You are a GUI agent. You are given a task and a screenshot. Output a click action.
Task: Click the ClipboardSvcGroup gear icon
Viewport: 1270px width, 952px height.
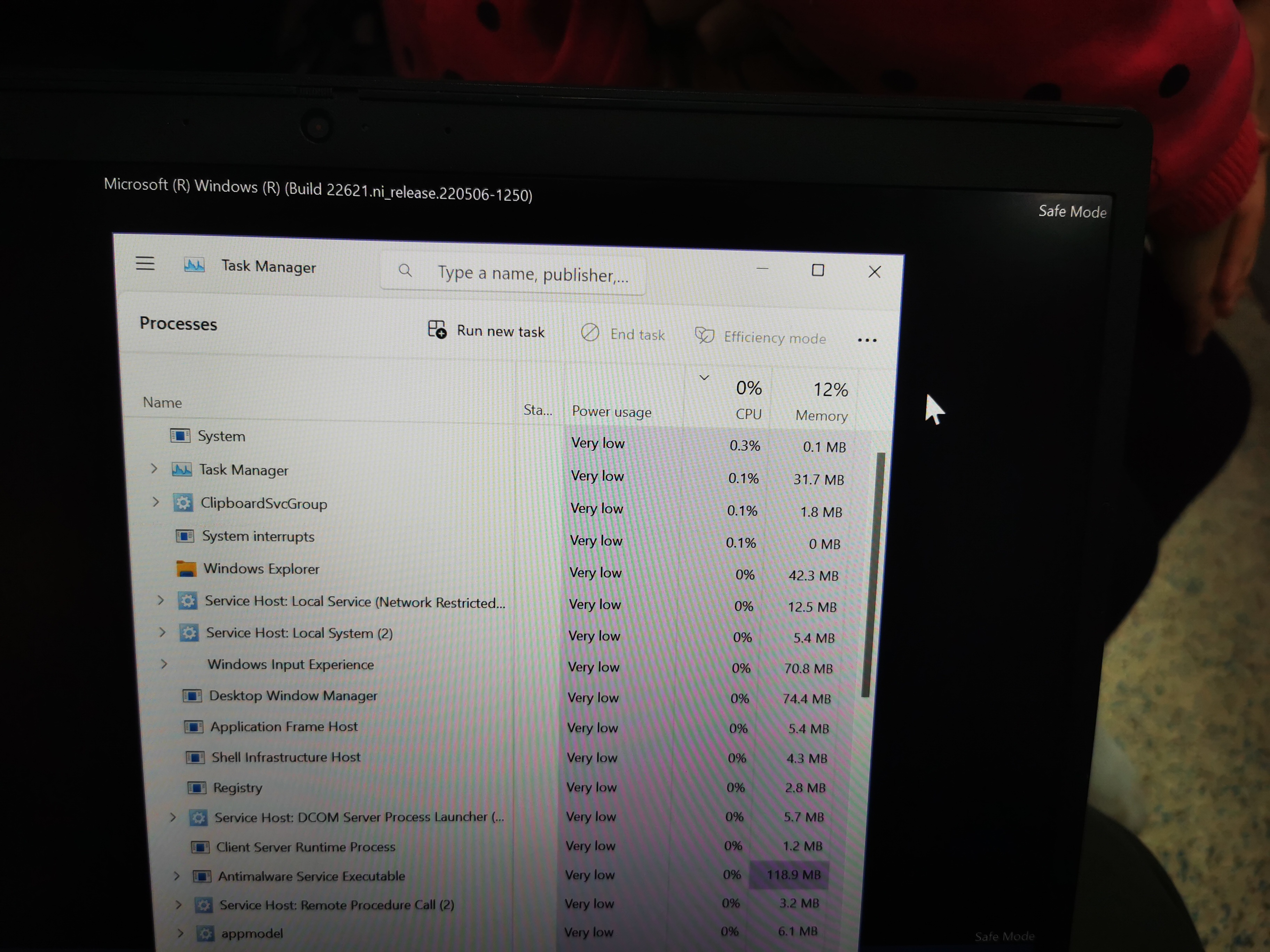coord(183,503)
